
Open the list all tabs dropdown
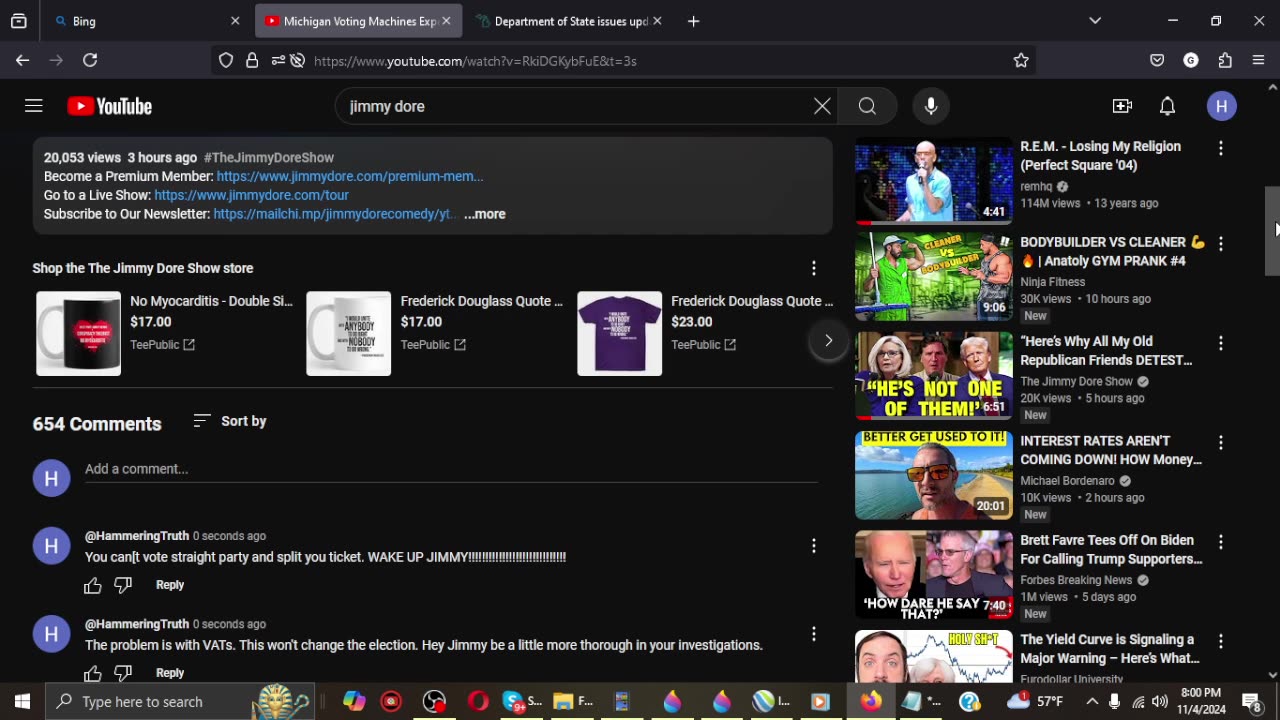(x=1095, y=21)
